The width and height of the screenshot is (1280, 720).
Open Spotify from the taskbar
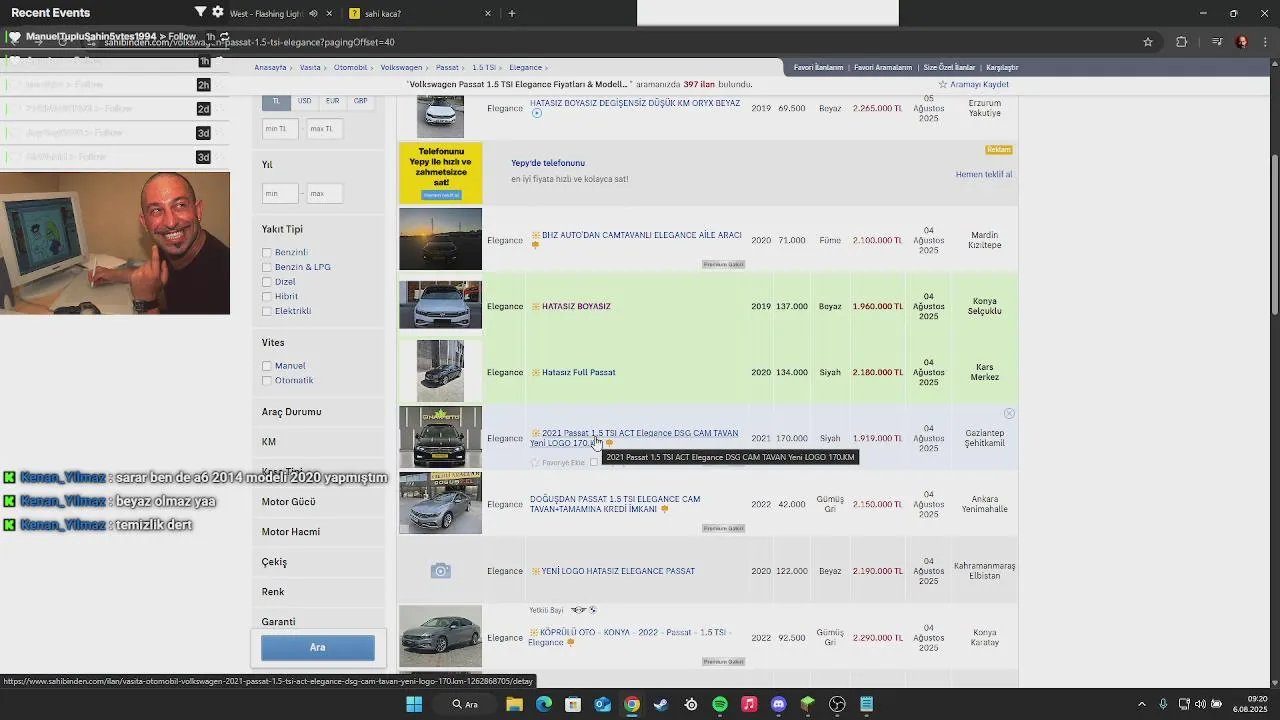tap(720, 704)
